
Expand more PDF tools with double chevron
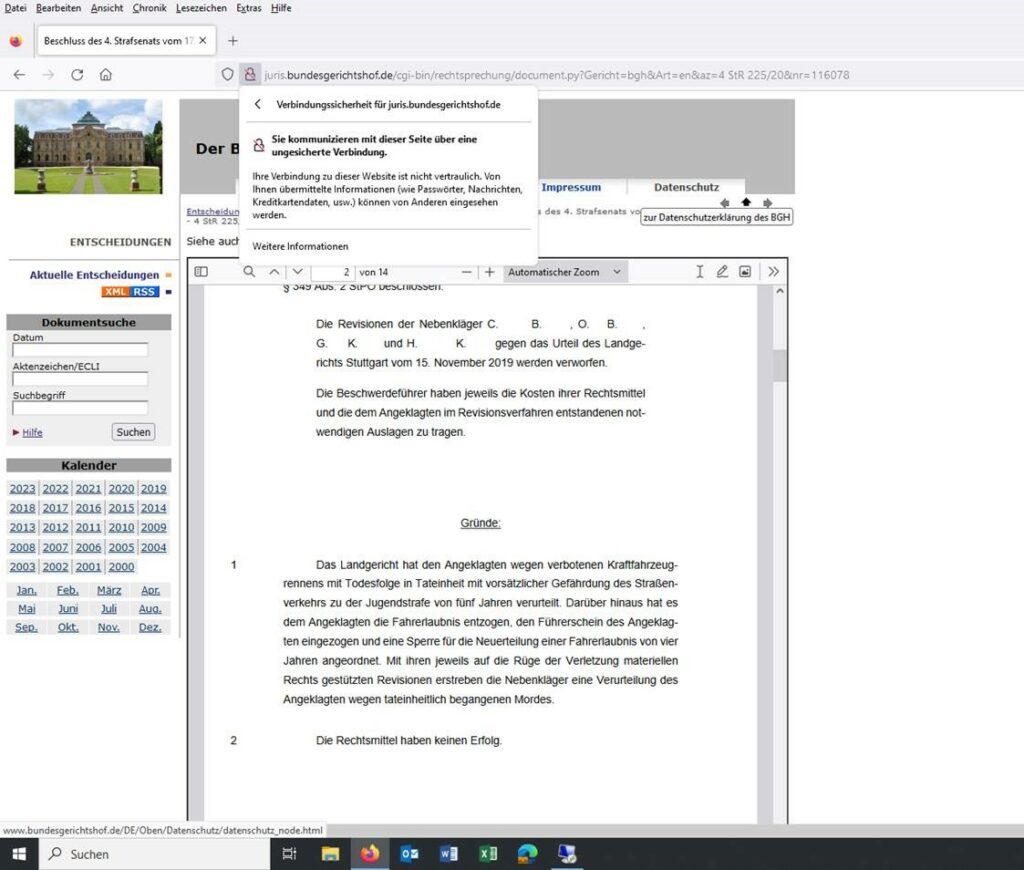click(773, 272)
